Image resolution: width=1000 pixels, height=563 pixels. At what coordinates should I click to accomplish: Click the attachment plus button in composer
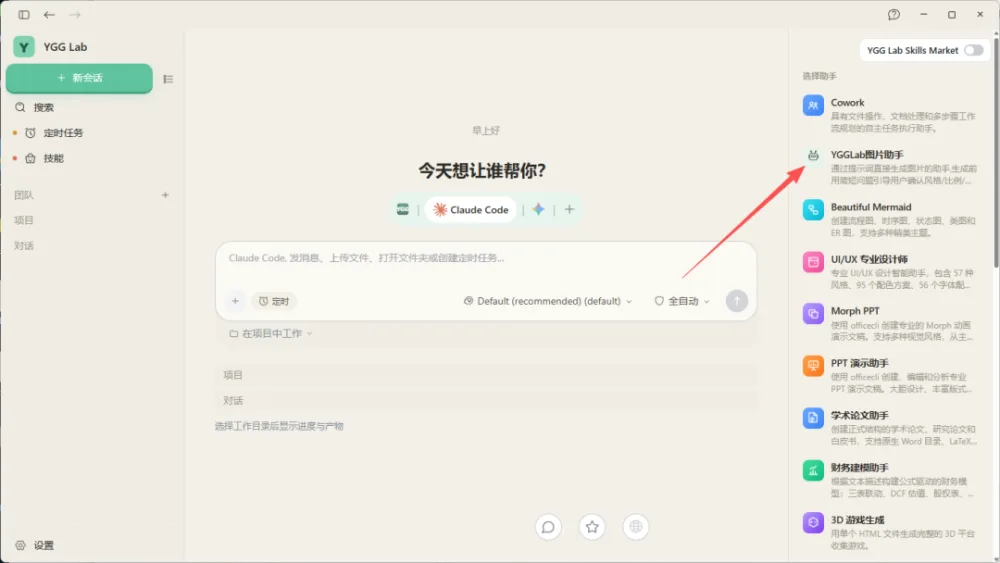[235, 301]
